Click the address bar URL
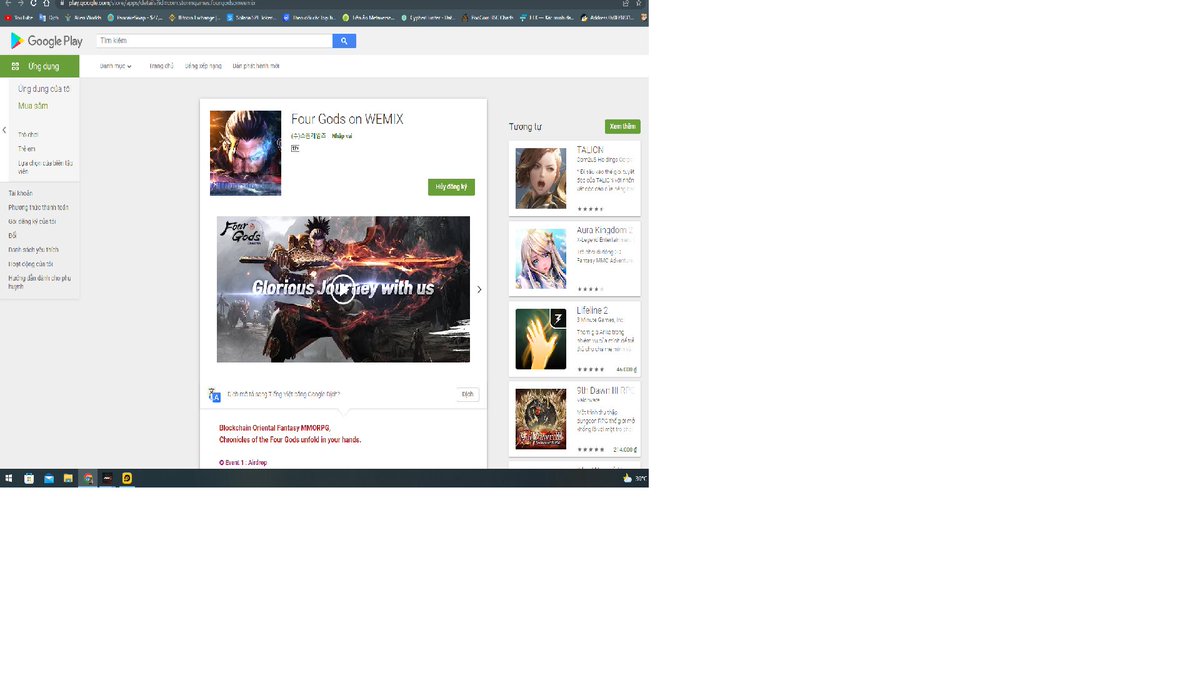This screenshot has height=675, width=1200. (x=162, y=4)
